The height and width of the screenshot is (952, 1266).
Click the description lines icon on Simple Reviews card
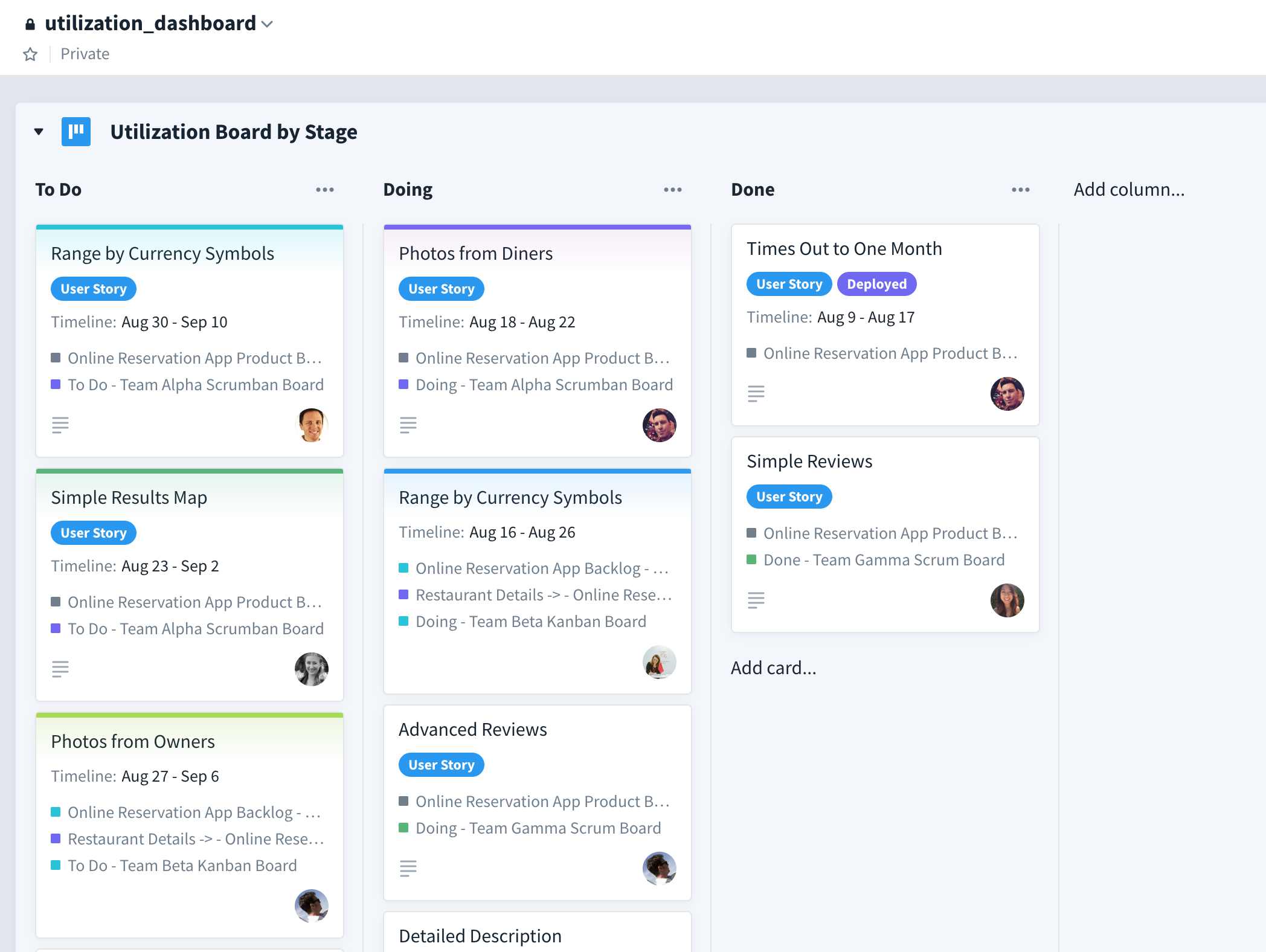(x=756, y=600)
